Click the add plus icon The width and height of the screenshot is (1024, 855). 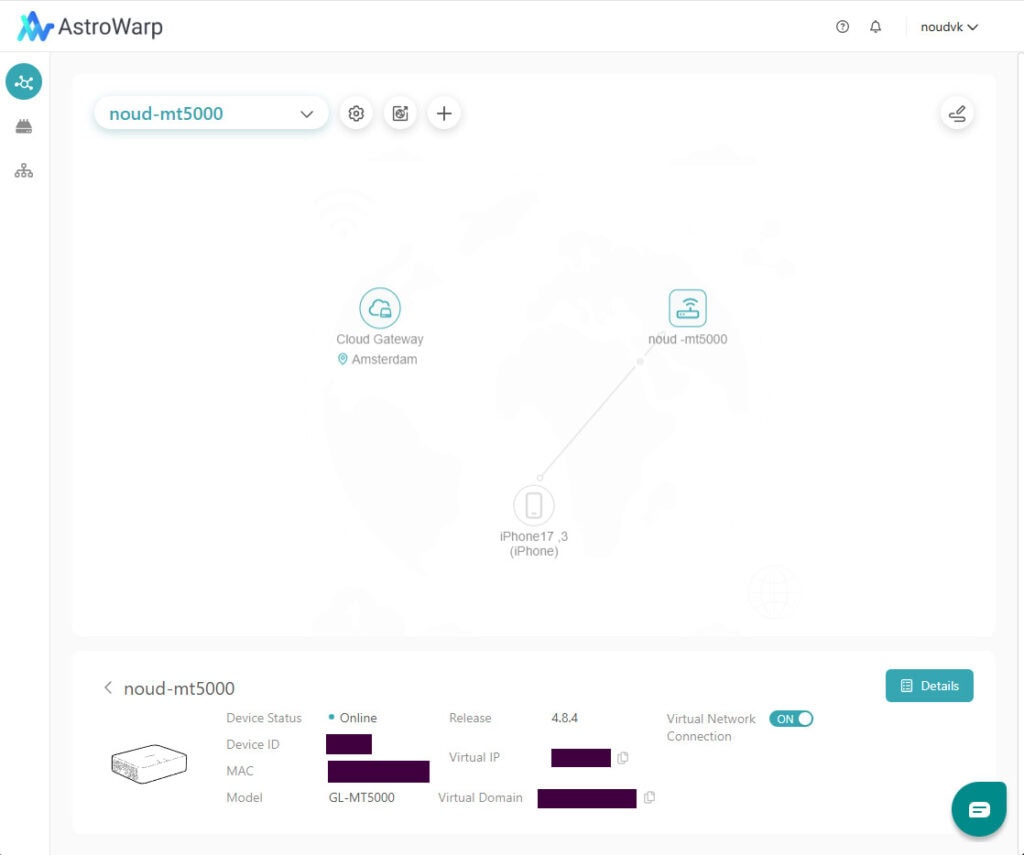(x=444, y=114)
